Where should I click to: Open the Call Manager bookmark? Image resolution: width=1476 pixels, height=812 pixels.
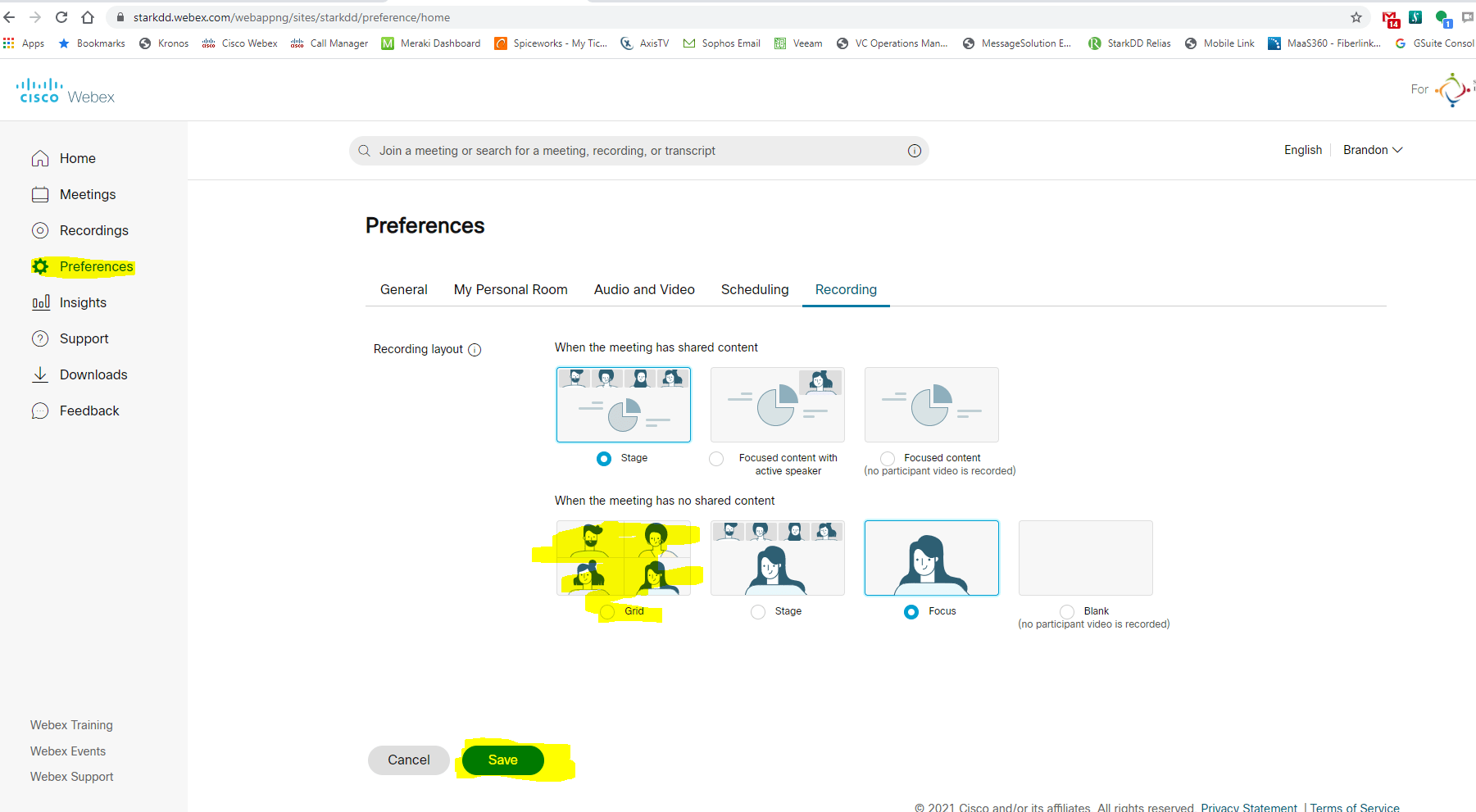pos(329,43)
